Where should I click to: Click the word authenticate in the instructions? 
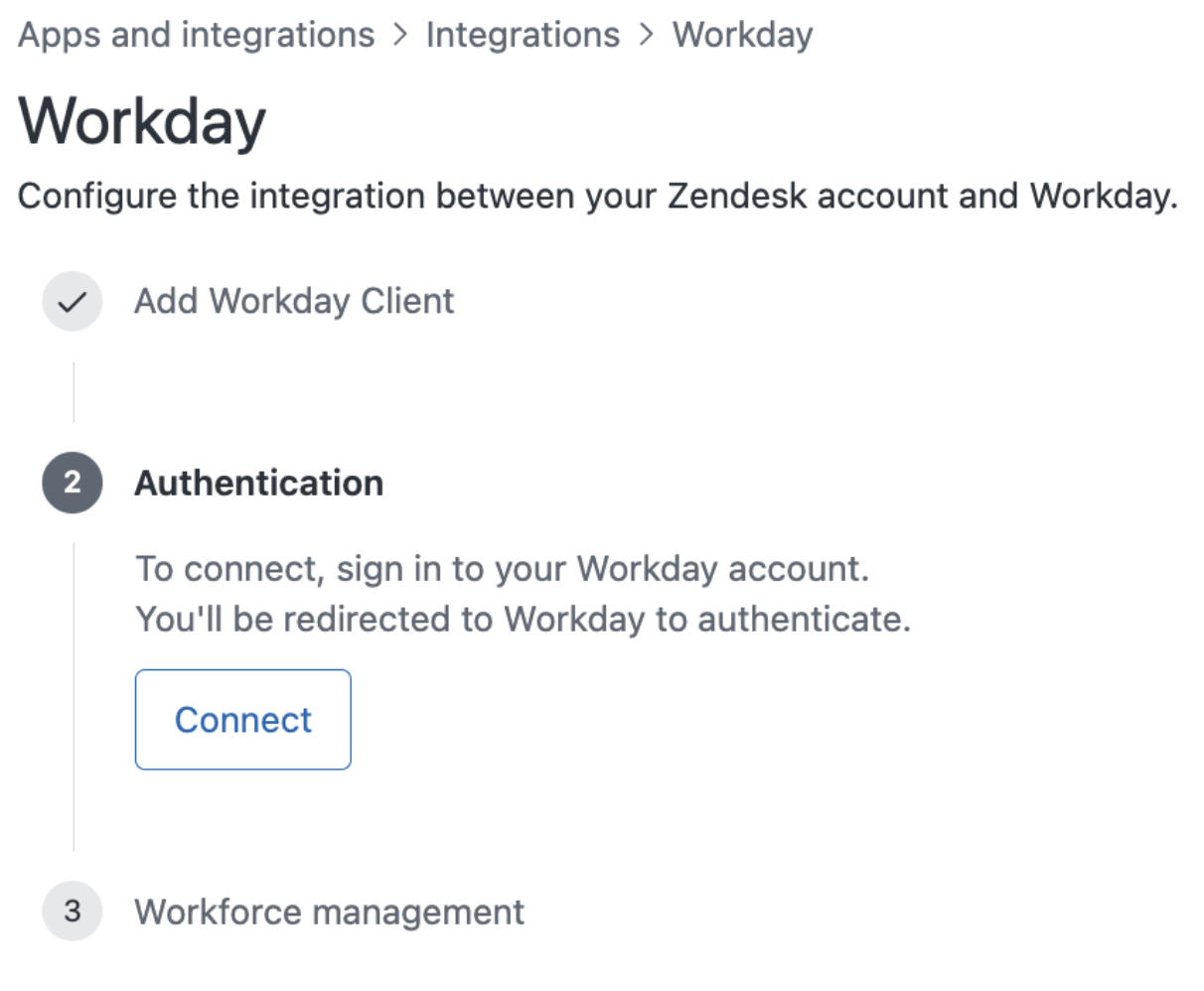[x=804, y=619]
